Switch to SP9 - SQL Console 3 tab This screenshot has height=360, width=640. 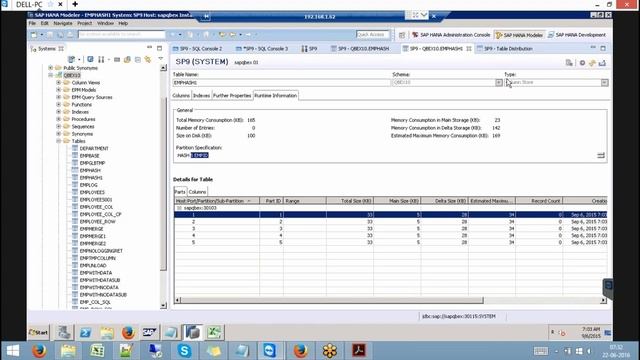click(262, 49)
